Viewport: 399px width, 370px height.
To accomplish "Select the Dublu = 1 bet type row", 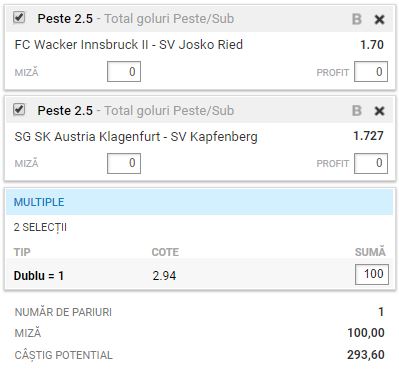I will coord(199,274).
